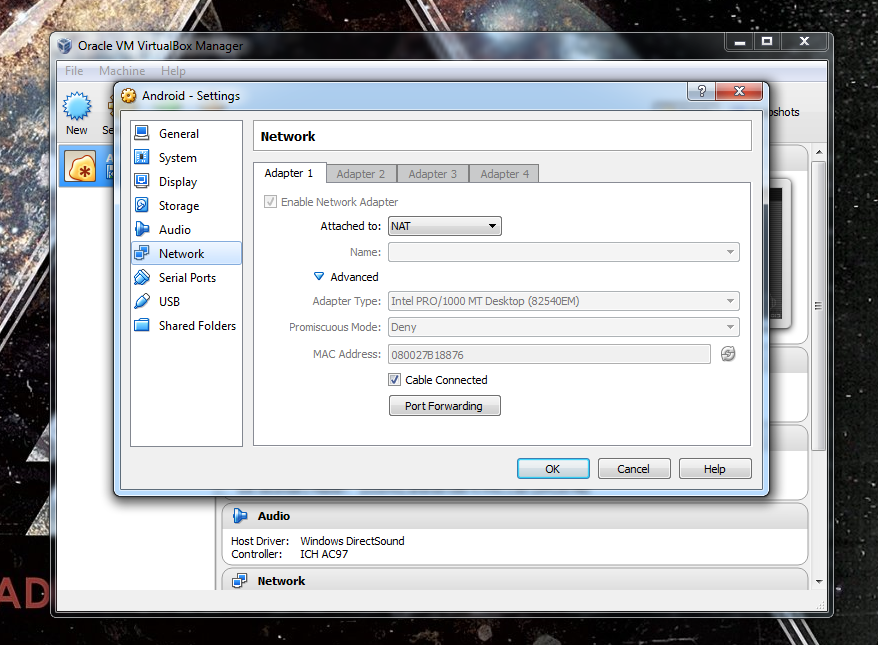
Task: Switch to the Adapter 3 tab
Action: point(433,174)
